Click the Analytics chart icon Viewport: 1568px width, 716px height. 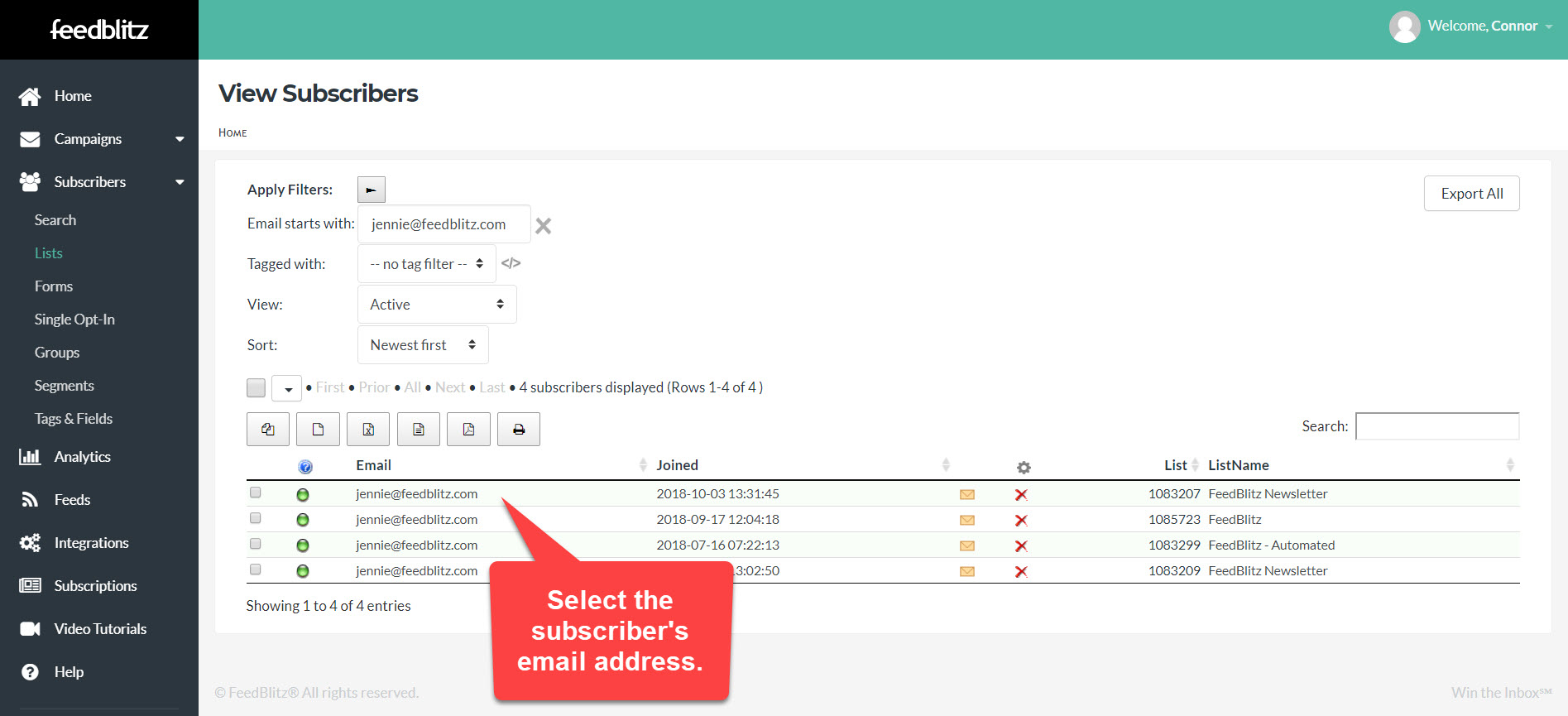click(30, 457)
